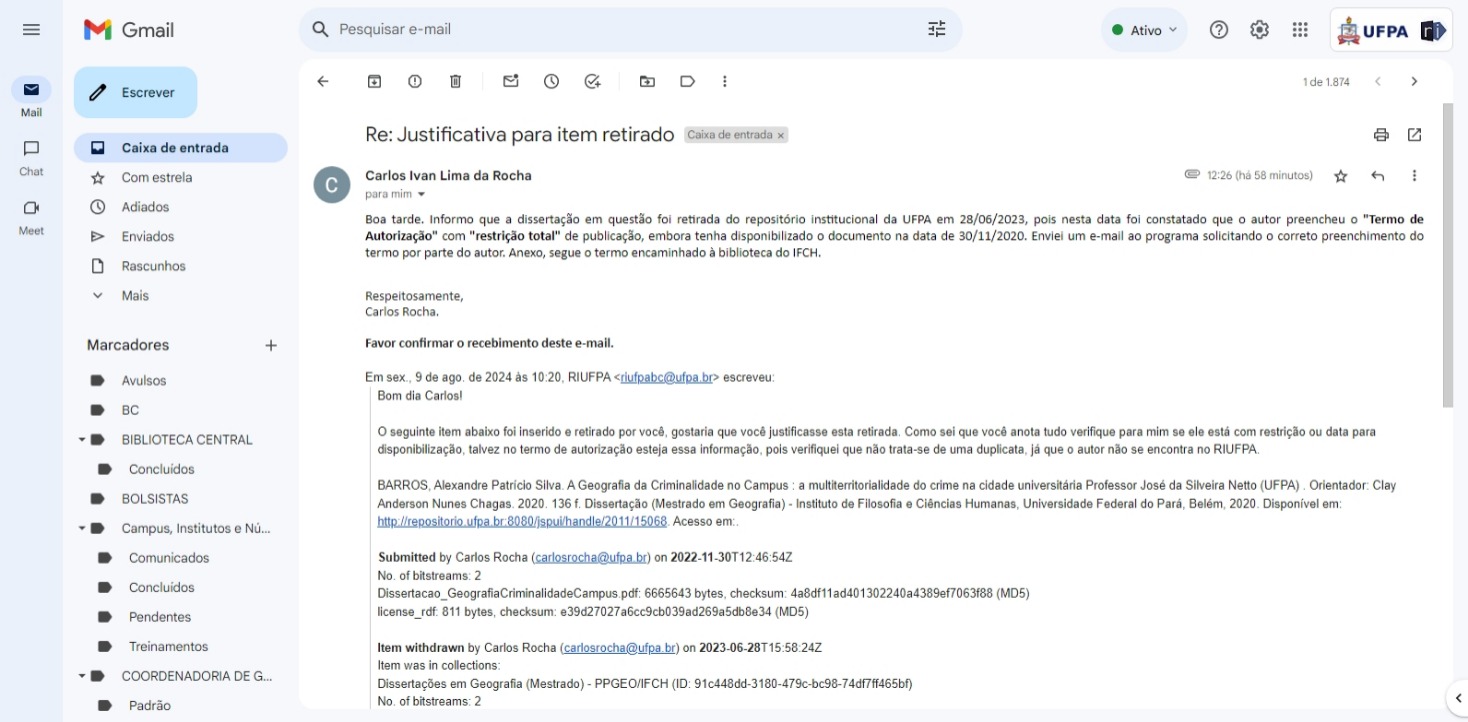Reply to Carlos using reply arrow
The height and width of the screenshot is (722, 1468).
(1378, 176)
